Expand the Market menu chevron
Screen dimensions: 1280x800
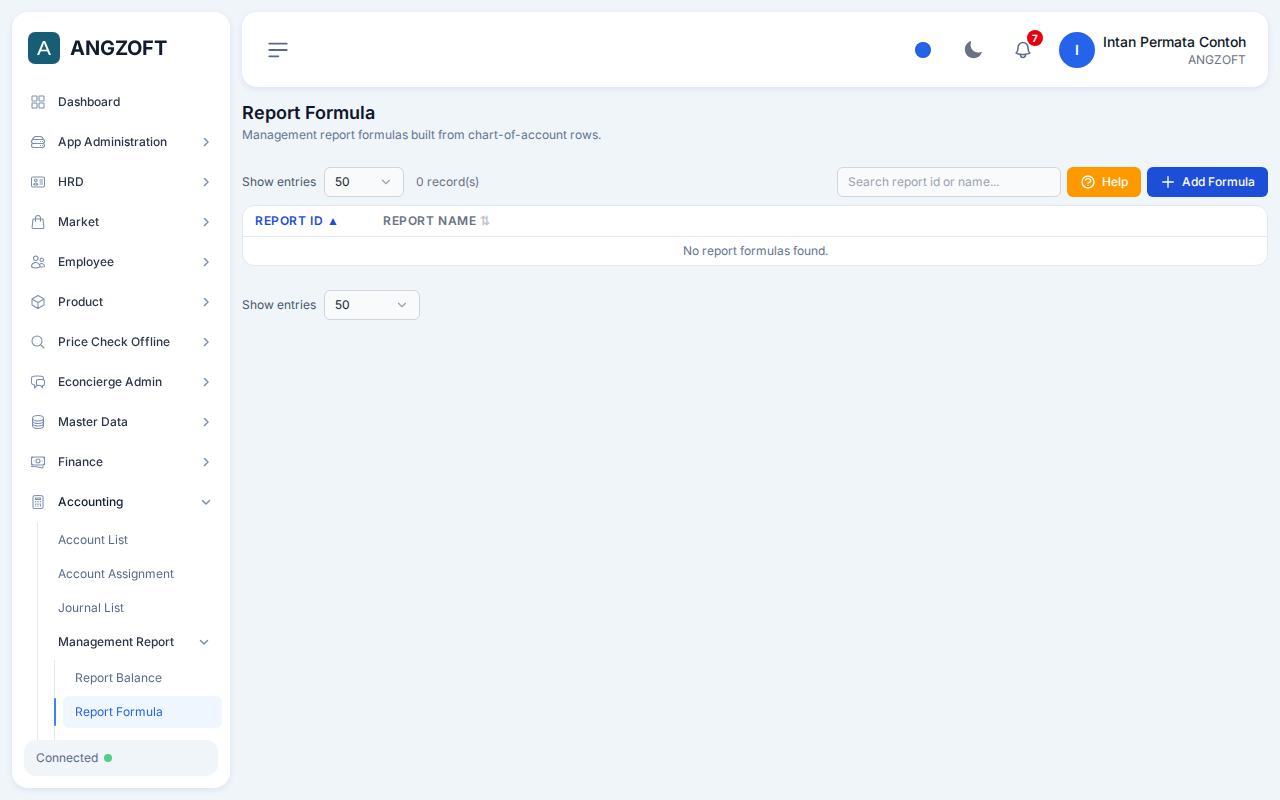tap(206, 222)
